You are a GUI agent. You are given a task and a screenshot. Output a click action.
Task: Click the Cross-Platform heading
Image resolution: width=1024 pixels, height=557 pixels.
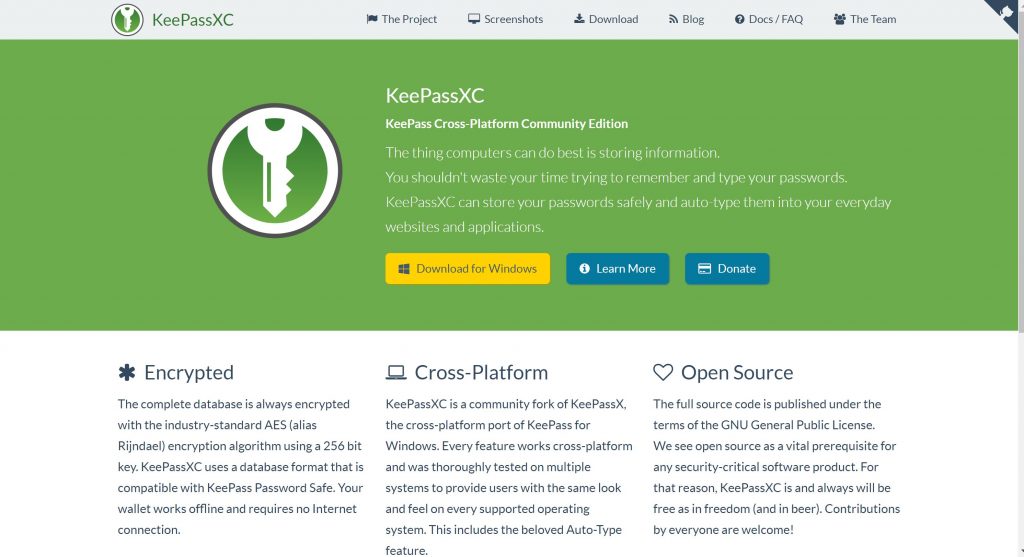coord(481,372)
